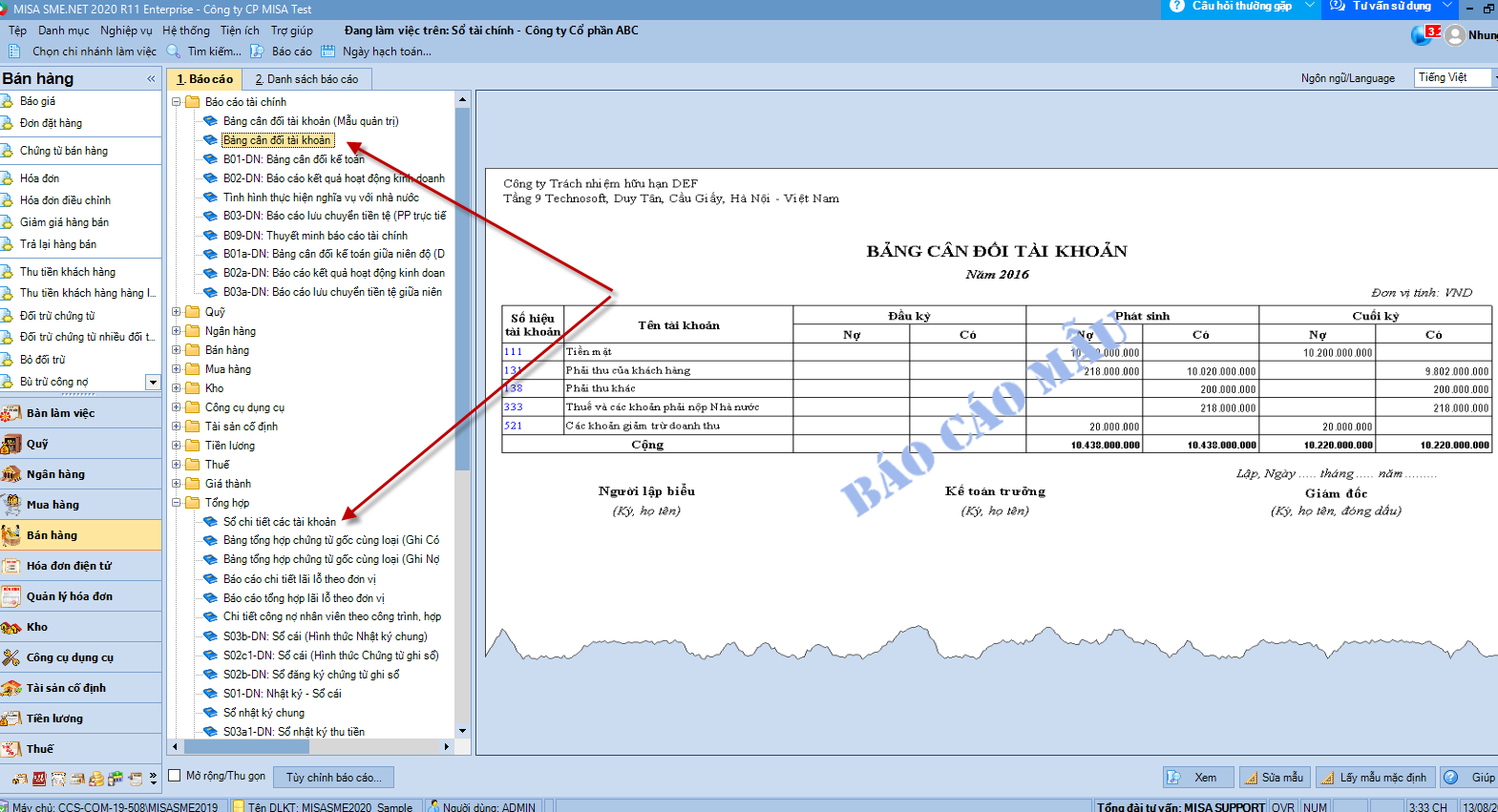Collapse the Báo cáo tài chính folder
This screenshot has height=812, width=1498.
coord(177,102)
